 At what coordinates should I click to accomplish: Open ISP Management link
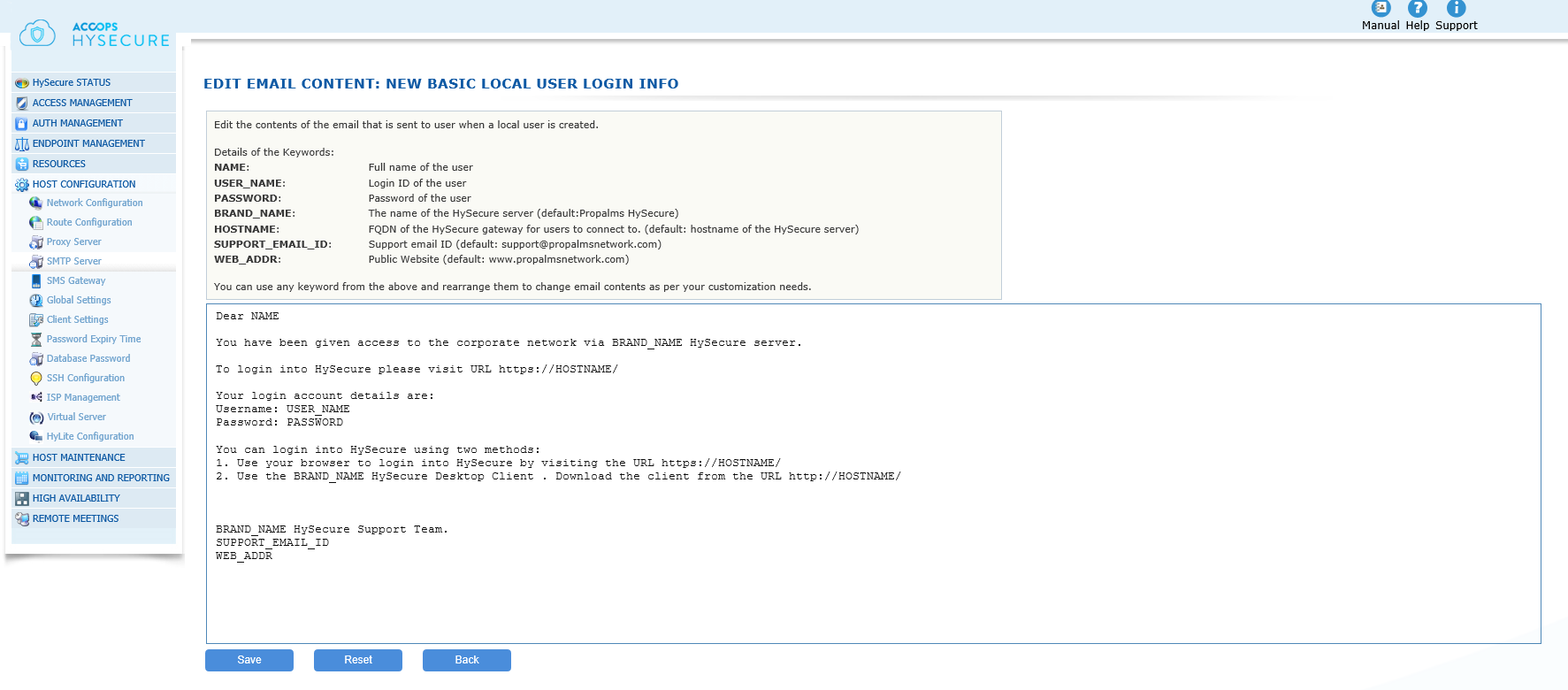(x=83, y=397)
